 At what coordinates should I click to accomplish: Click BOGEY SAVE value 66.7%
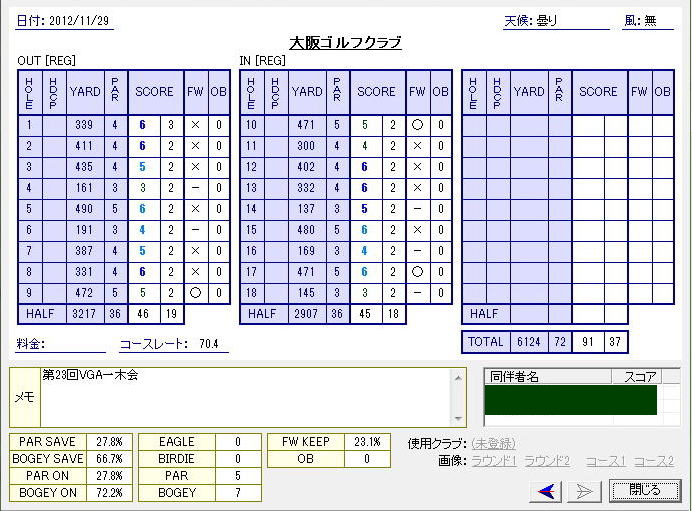pos(109,459)
